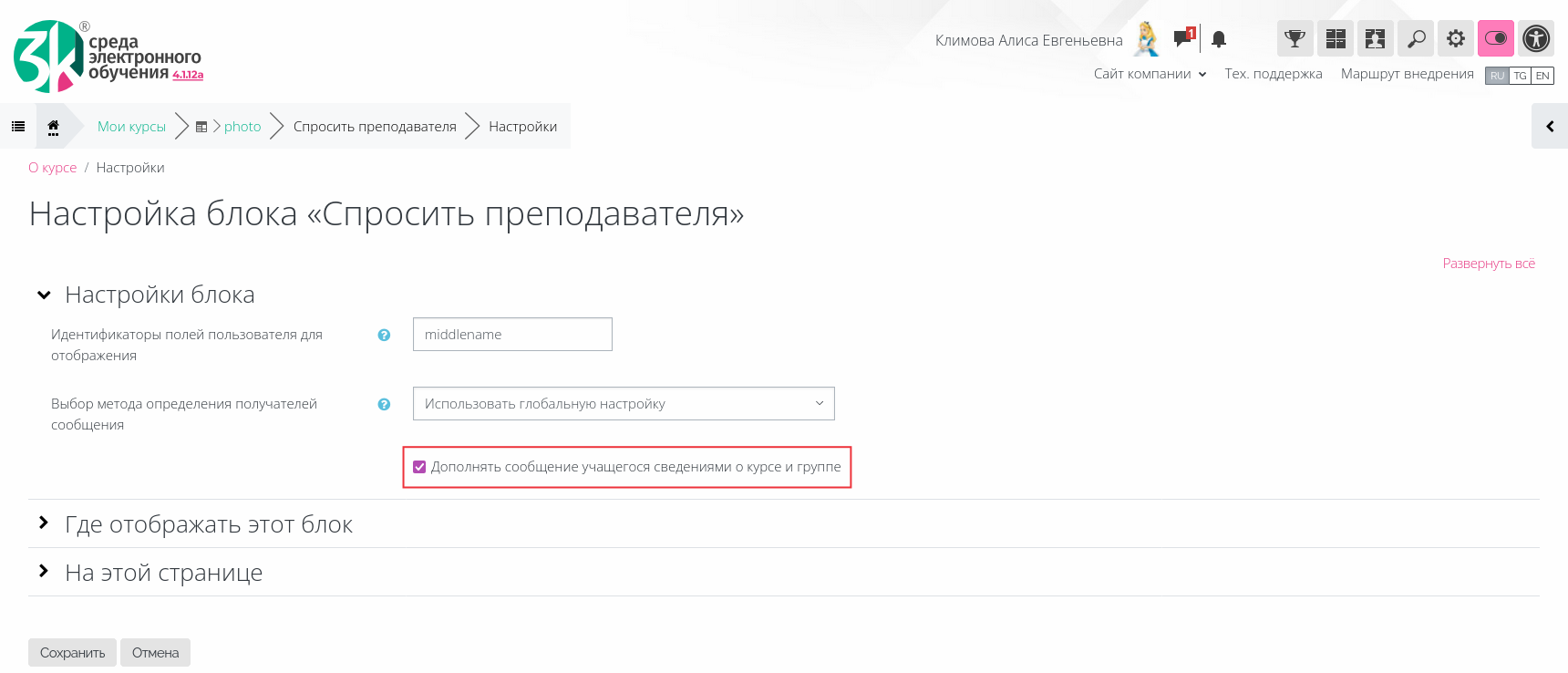Viewport: 1568px width, 673px height.
Task: Open the dashboard tiles icon
Action: pyautogui.click(x=1336, y=38)
